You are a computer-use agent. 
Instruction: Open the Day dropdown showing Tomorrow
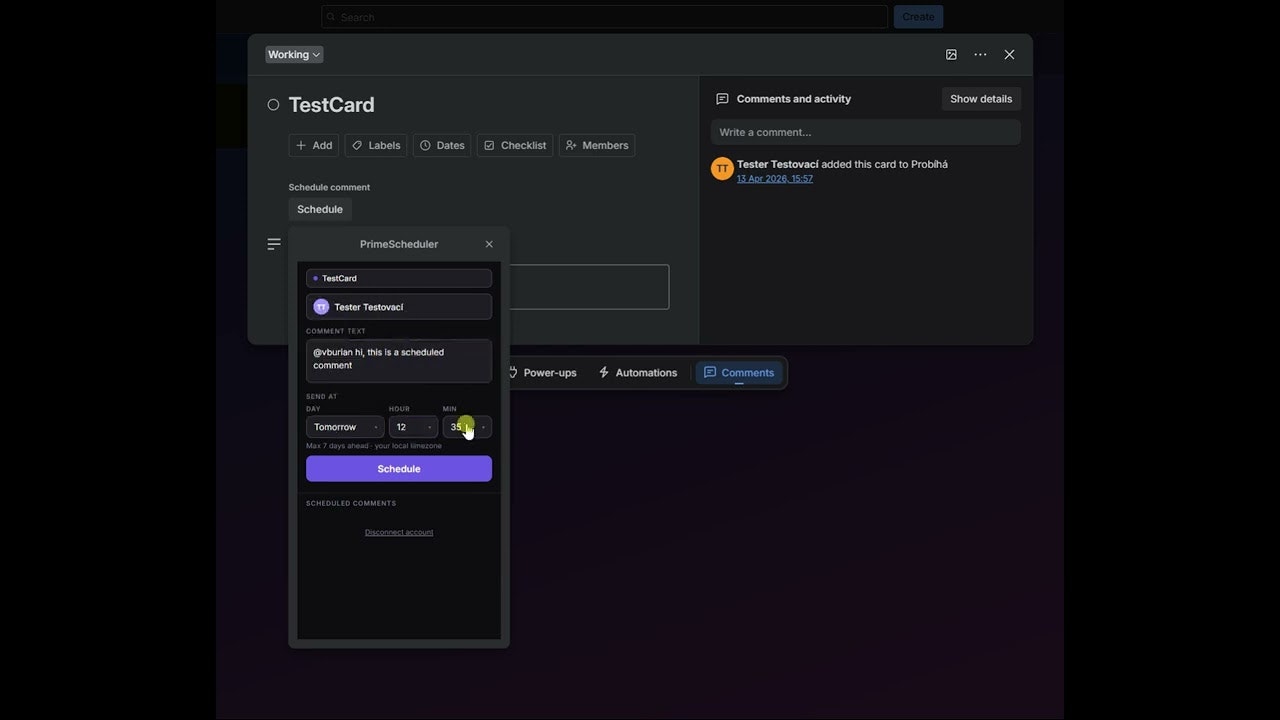pos(345,427)
